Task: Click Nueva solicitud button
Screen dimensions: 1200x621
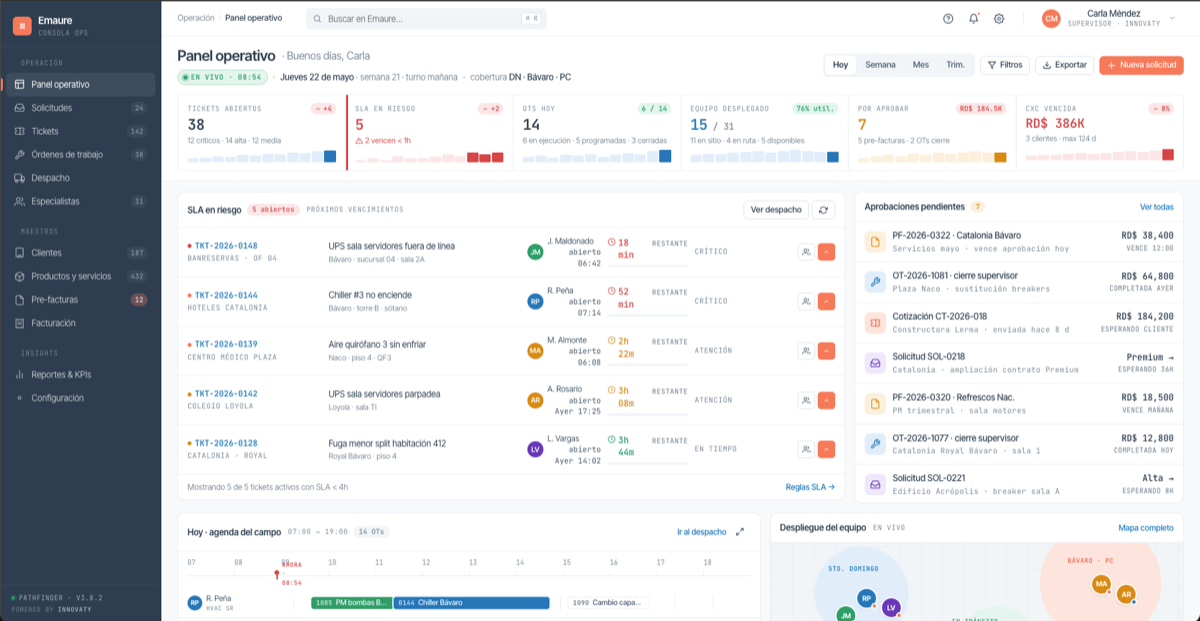Action: coord(1141,65)
